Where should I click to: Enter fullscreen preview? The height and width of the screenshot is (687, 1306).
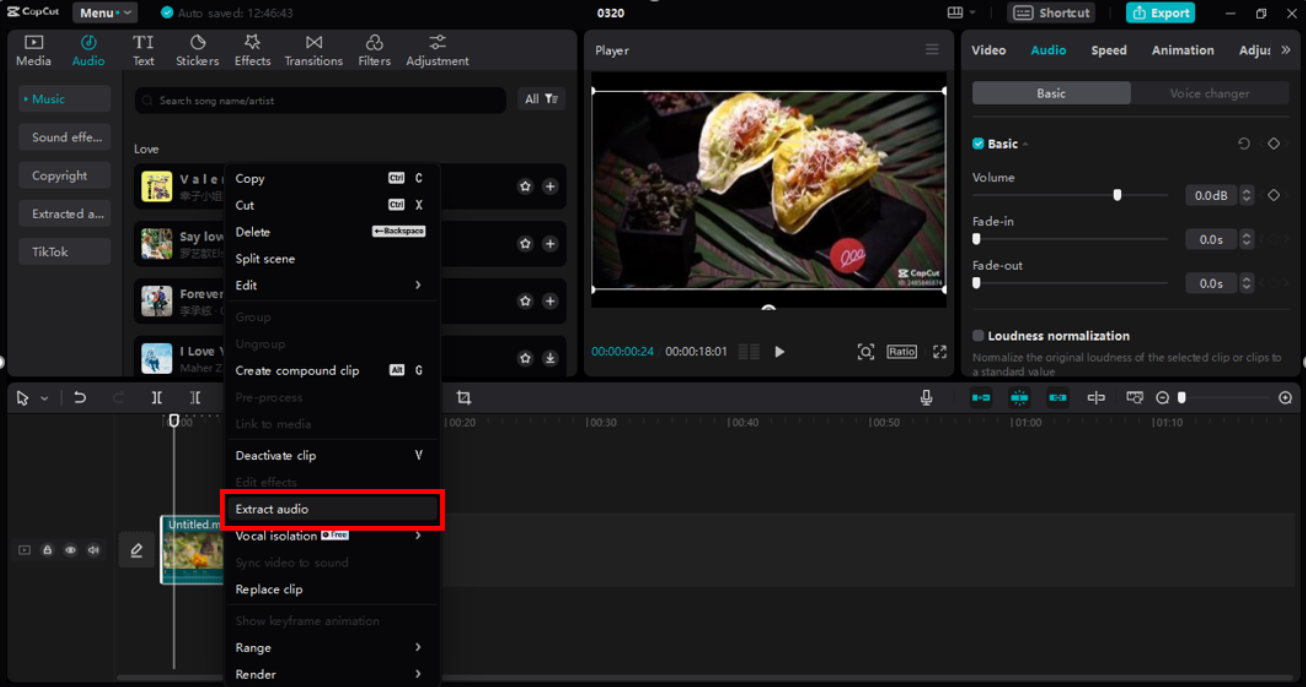coord(940,352)
